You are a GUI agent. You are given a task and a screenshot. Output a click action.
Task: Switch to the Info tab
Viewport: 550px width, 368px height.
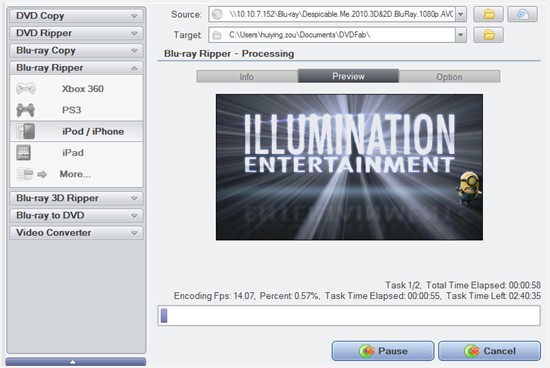tap(247, 76)
